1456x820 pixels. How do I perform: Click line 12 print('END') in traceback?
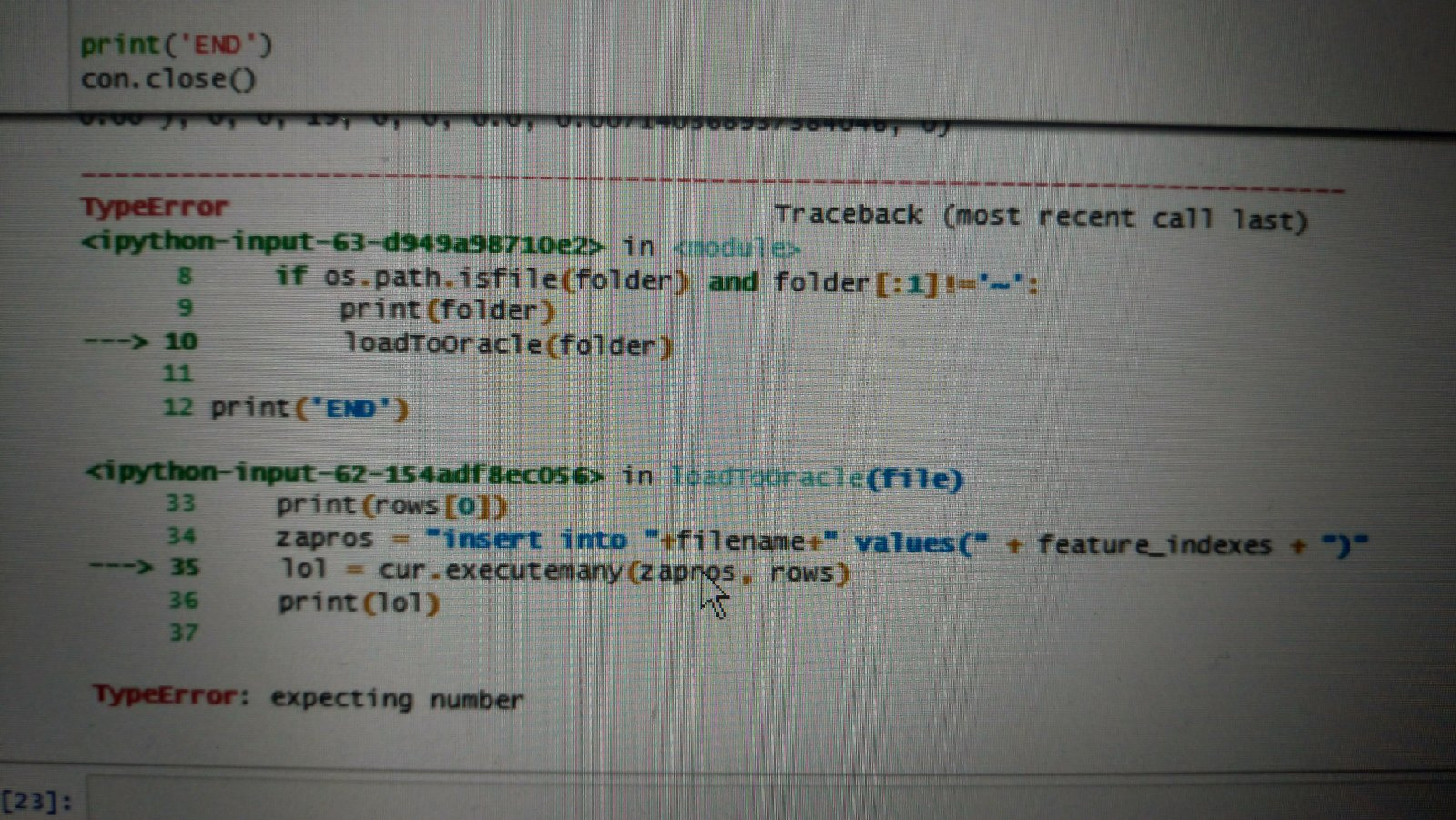309,407
